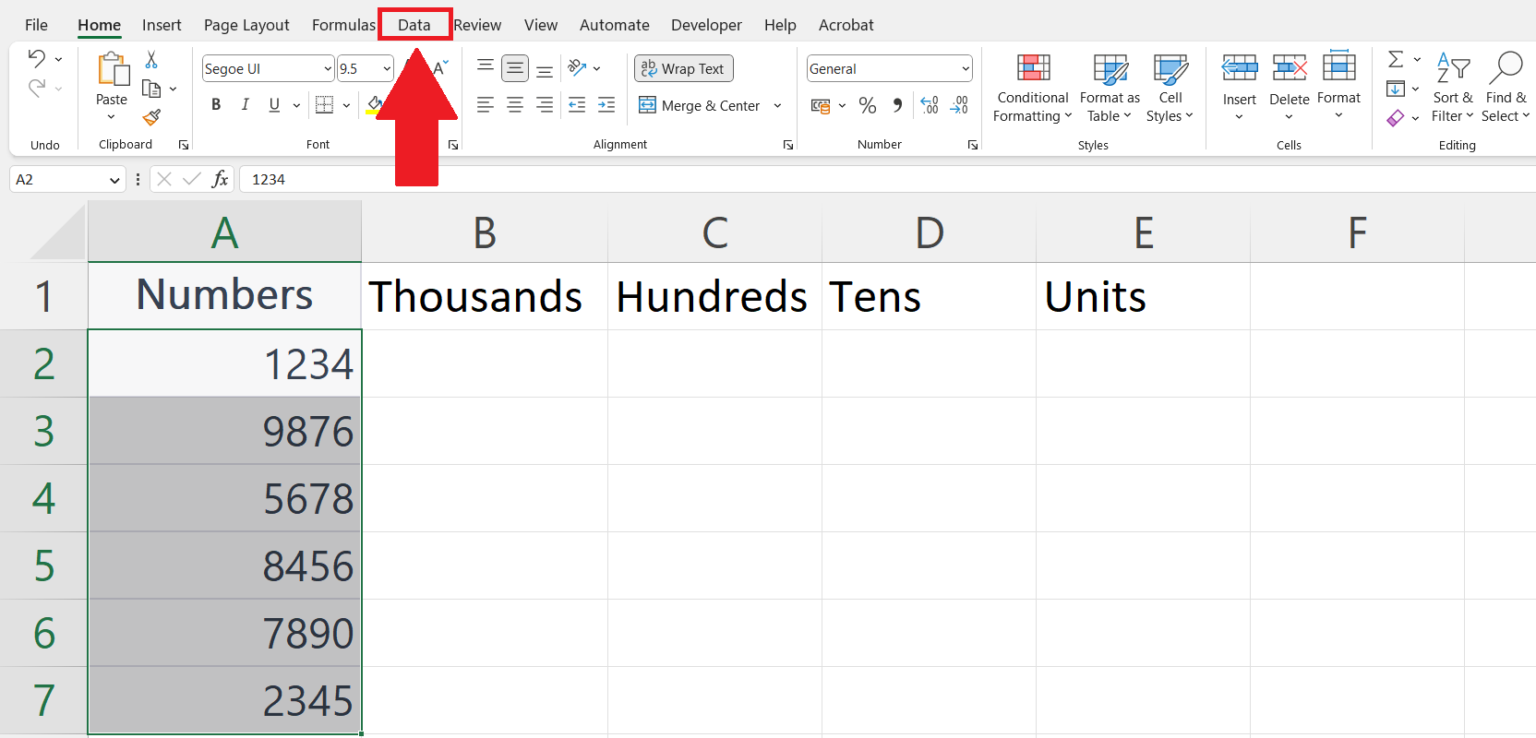Click Decrease Decimal icon

960,105
